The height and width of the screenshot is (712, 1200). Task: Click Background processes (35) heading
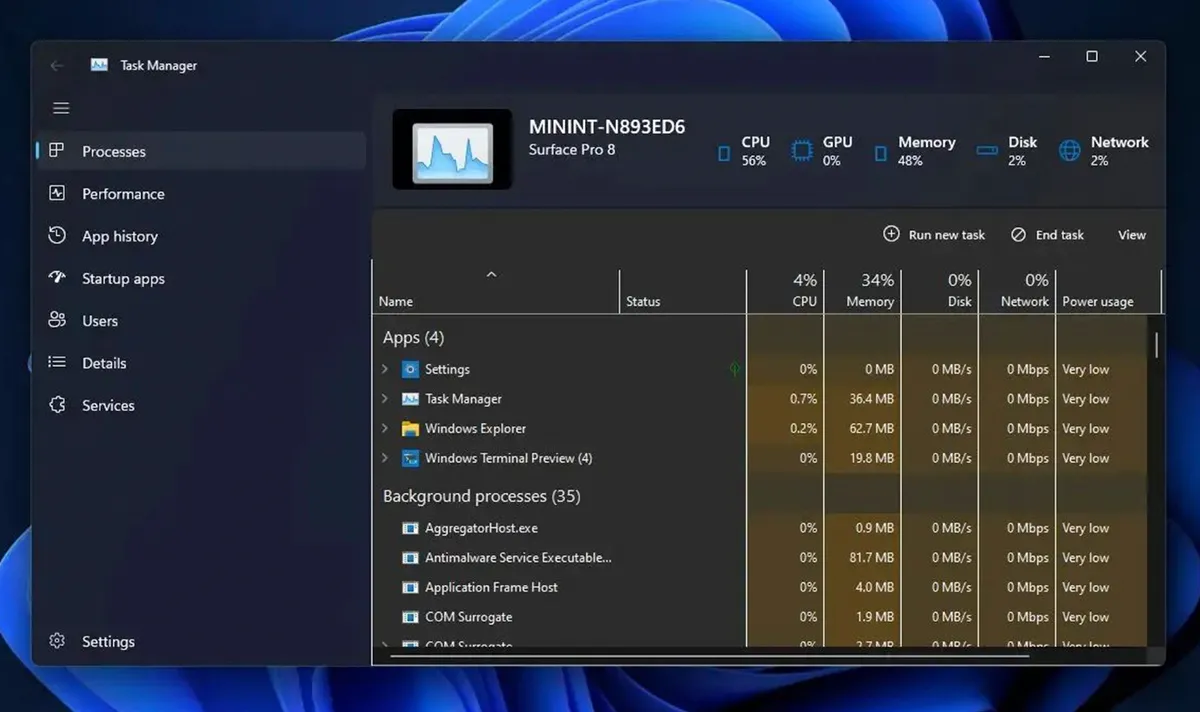481,496
